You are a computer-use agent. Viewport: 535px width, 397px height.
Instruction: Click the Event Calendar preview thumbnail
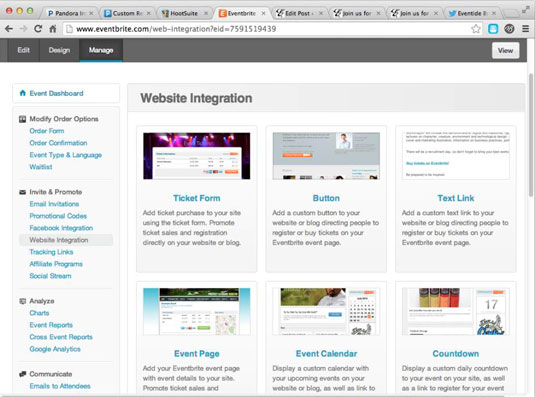326,311
